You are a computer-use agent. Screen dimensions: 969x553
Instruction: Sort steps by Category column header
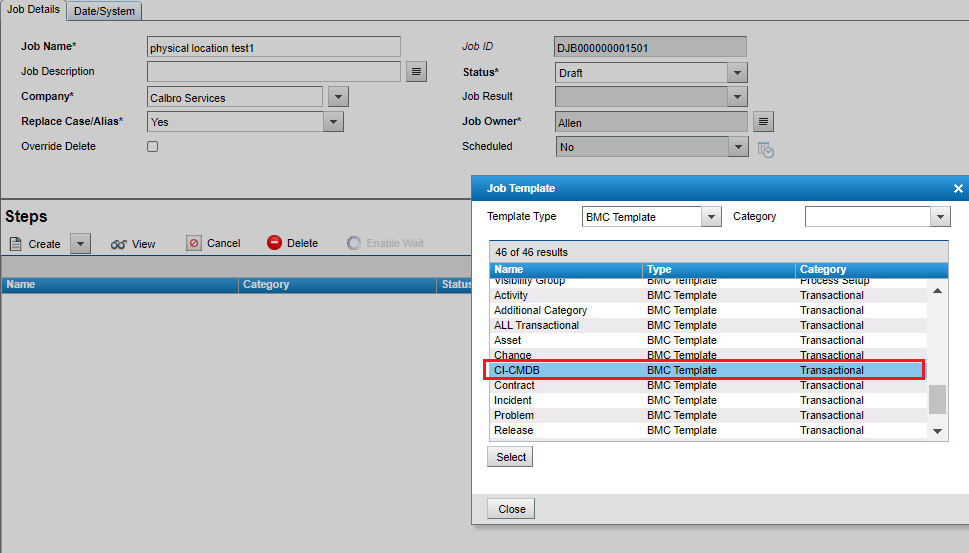(337, 285)
